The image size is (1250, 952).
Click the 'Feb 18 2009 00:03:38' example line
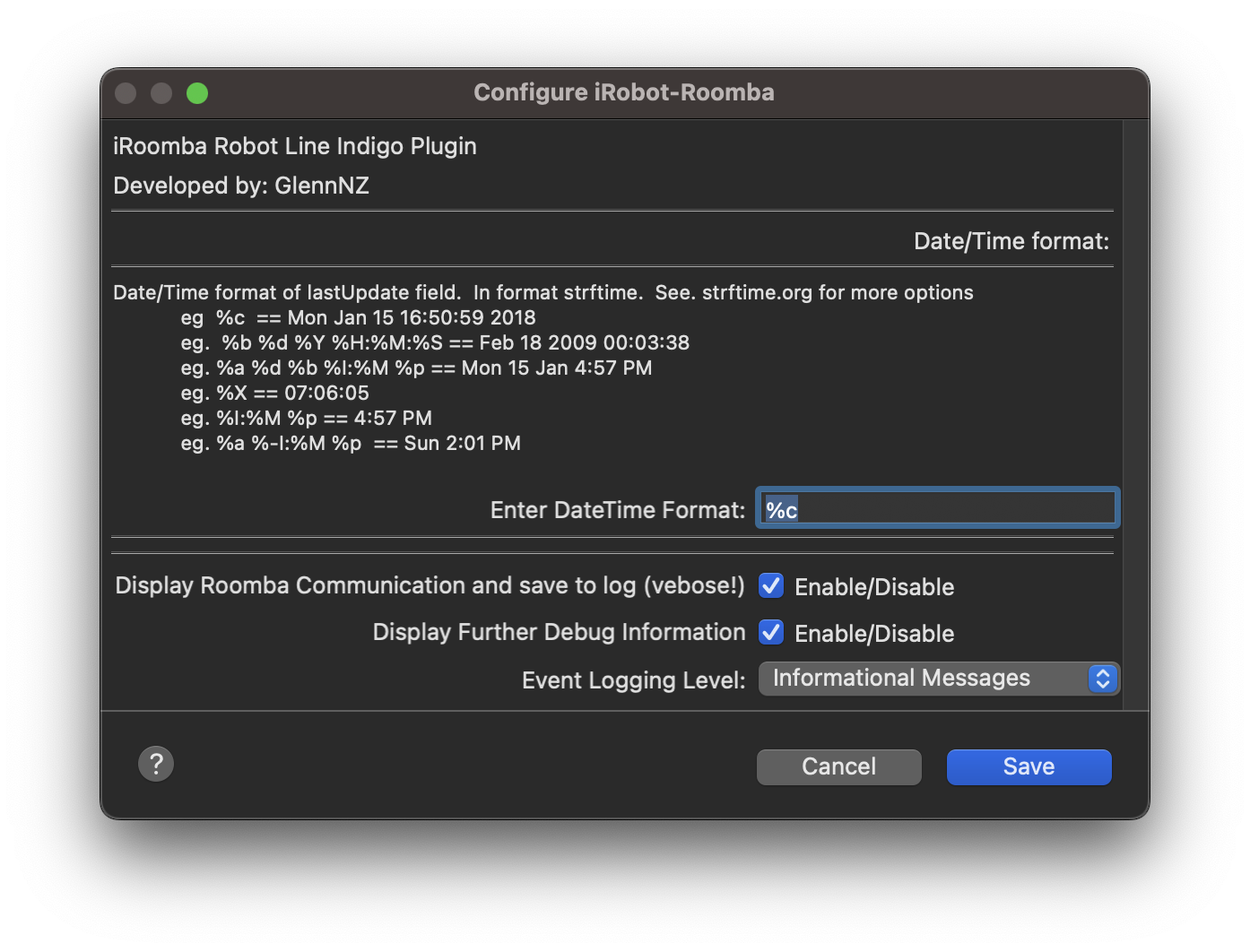435,342
